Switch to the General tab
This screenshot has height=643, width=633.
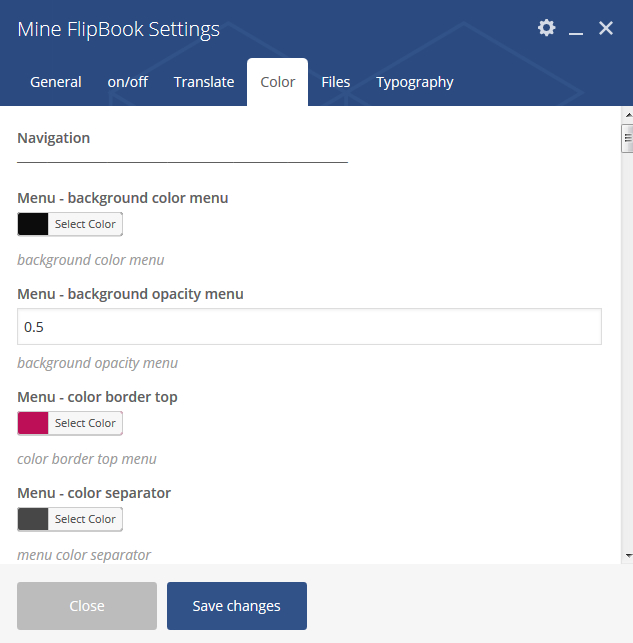point(56,82)
